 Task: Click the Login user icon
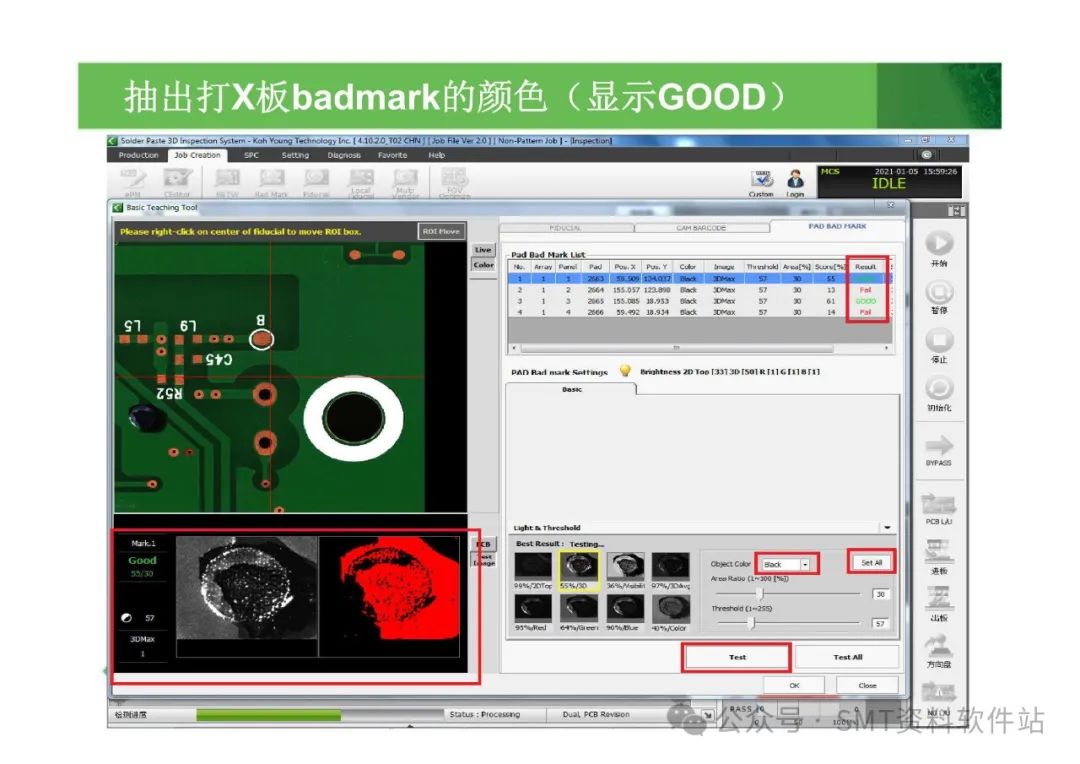point(796,181)
